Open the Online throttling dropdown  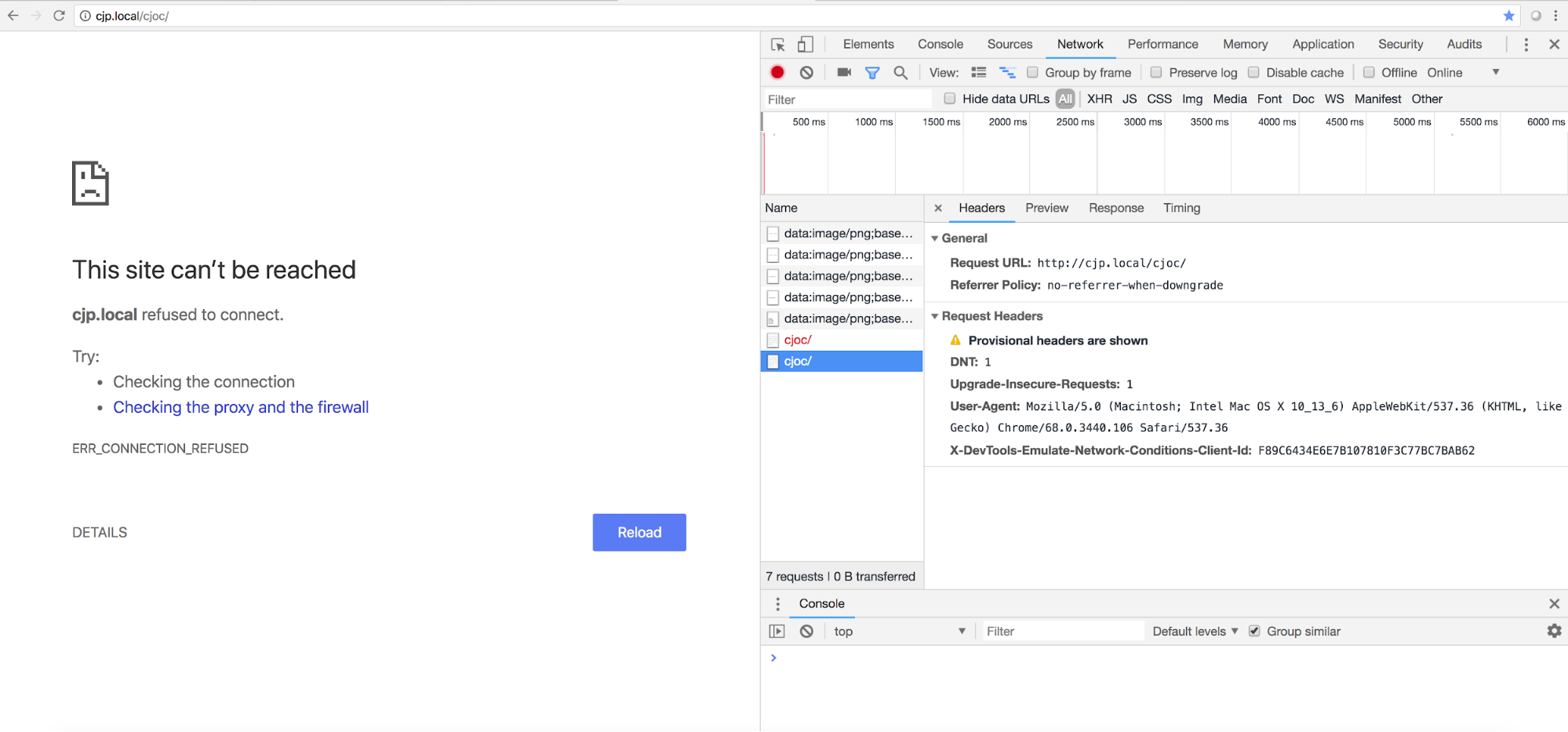click(1463, 72)
